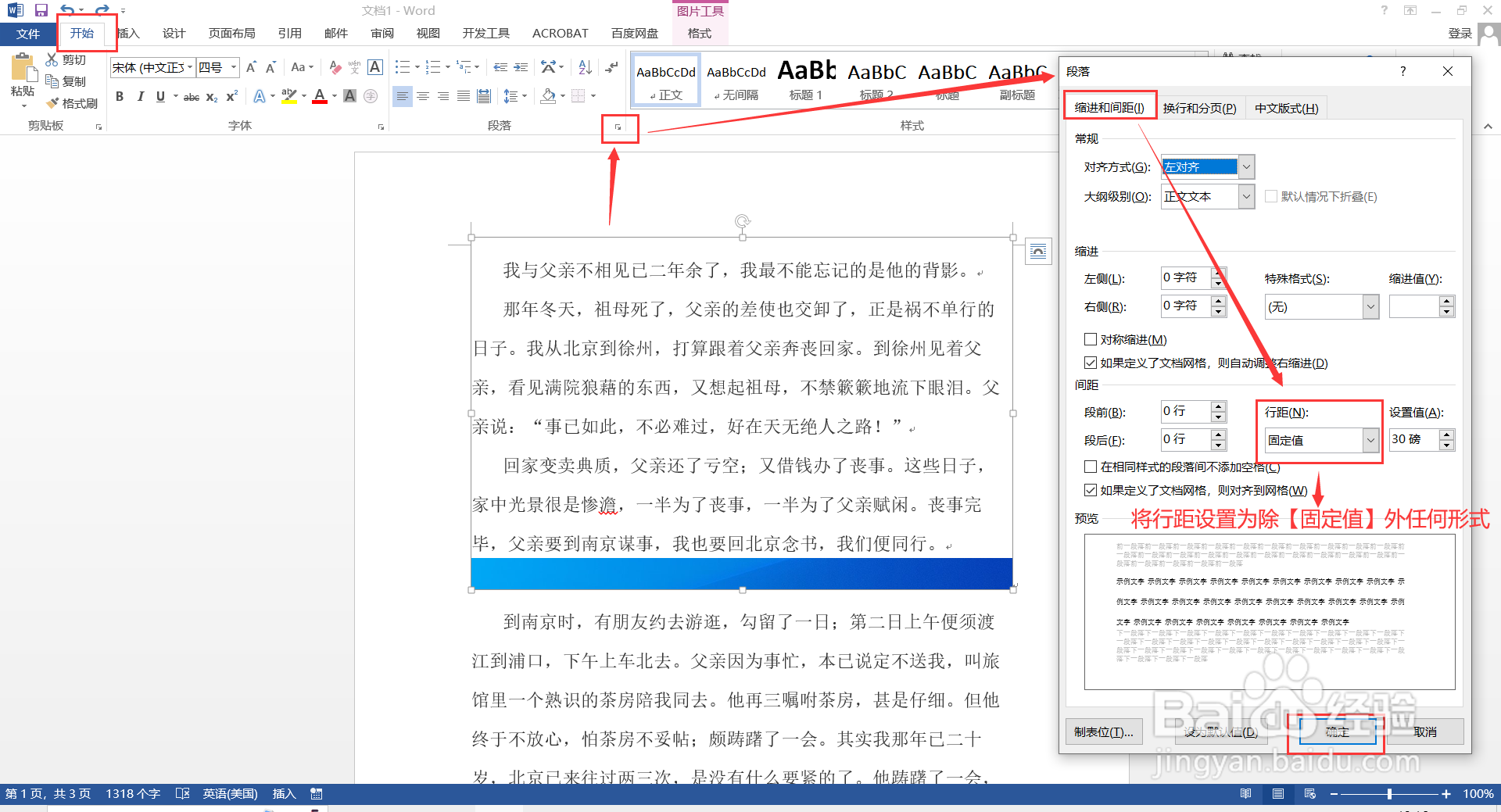This screenshot has height=812, width=1501.
Task: Switch to the 插入 ribbon tab
Action: click(128, 33)
